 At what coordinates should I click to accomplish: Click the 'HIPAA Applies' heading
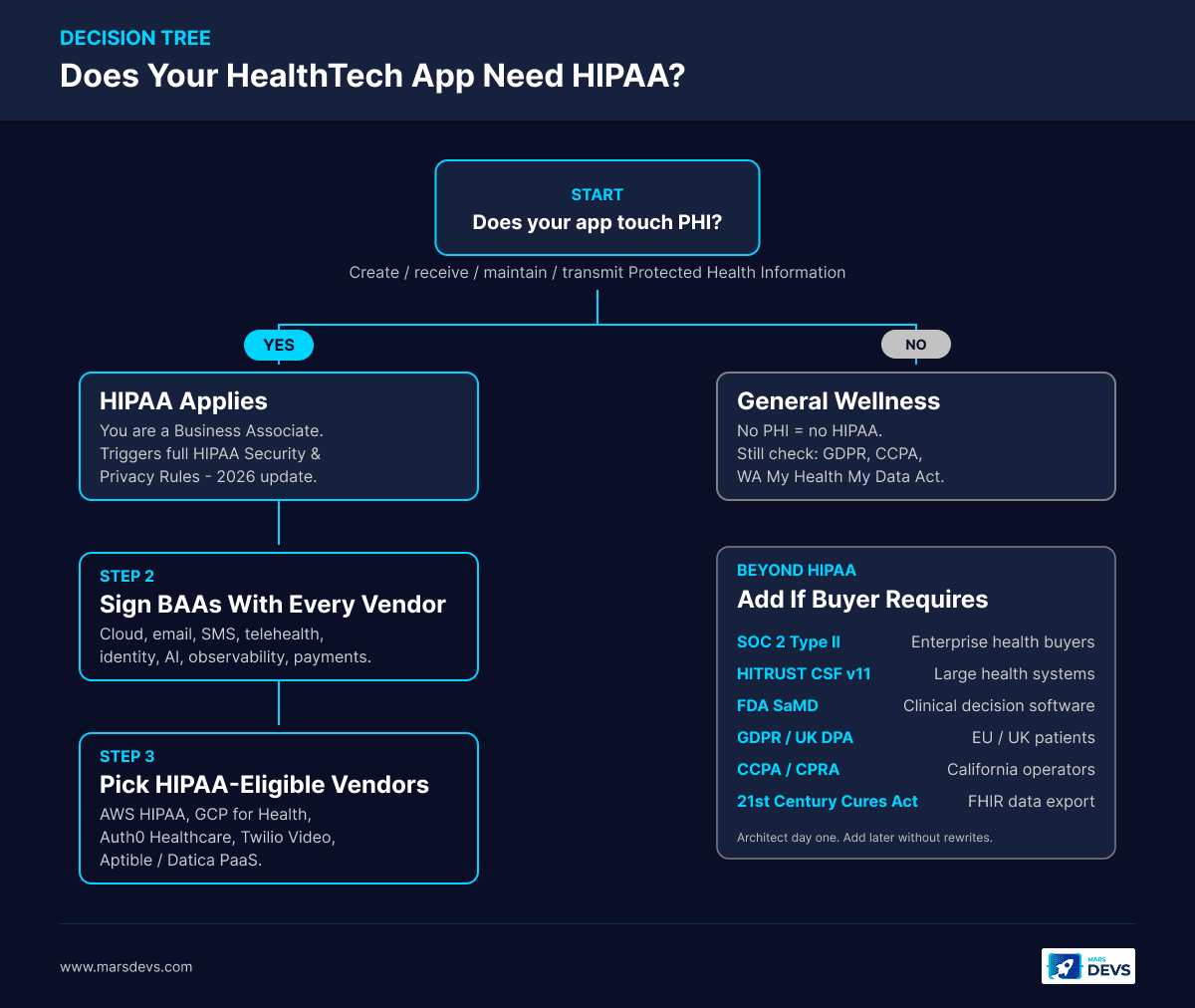[x=183, y=401]
